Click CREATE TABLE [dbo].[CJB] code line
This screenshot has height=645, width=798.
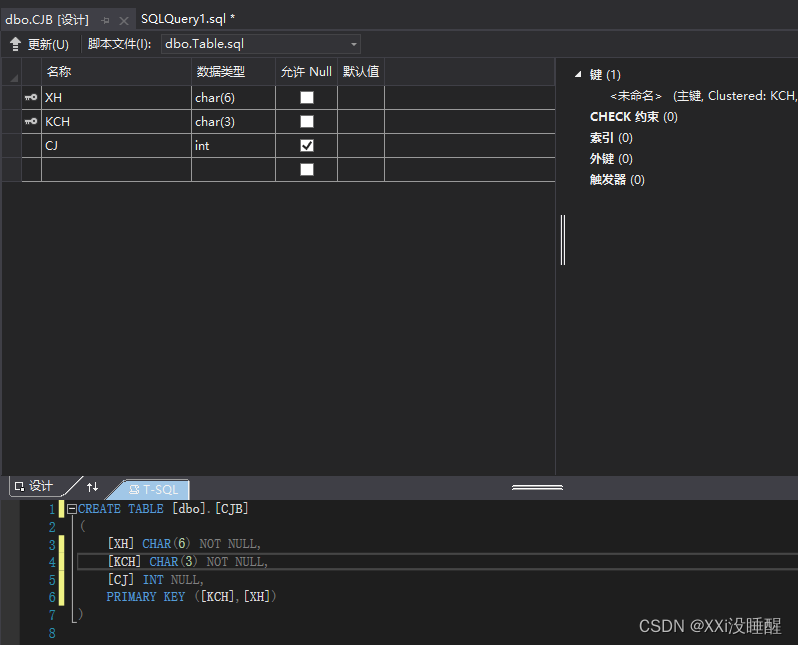[163, 509]
